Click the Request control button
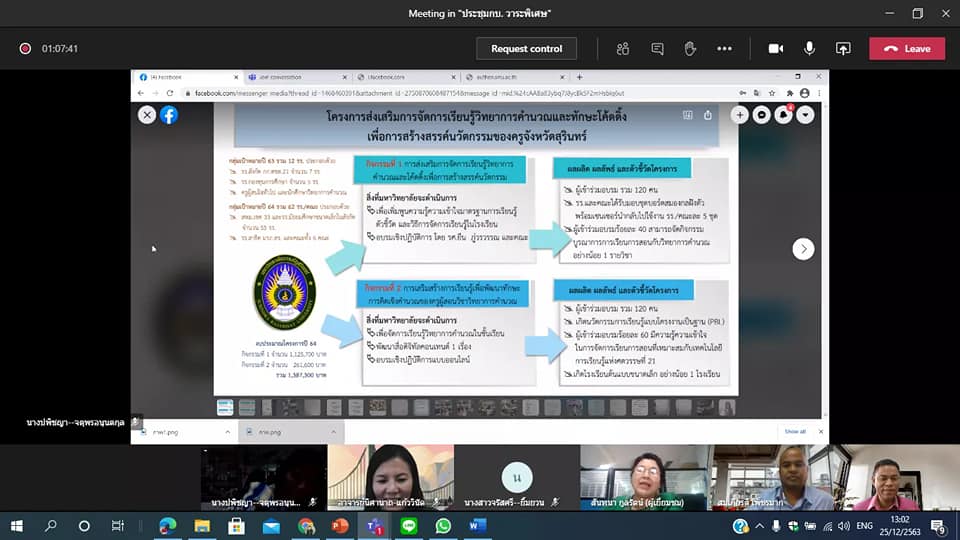The image size is (960, 540). (x=526, y=48)
